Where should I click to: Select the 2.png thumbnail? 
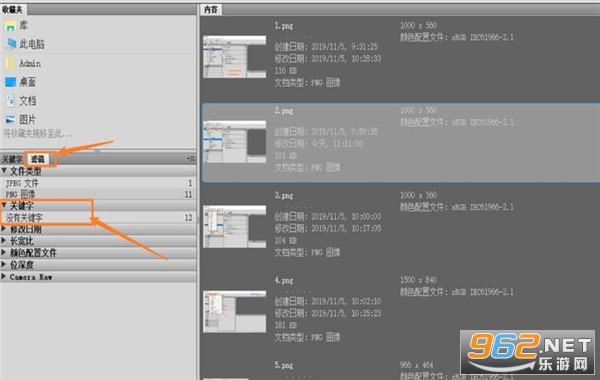[235, 142]
